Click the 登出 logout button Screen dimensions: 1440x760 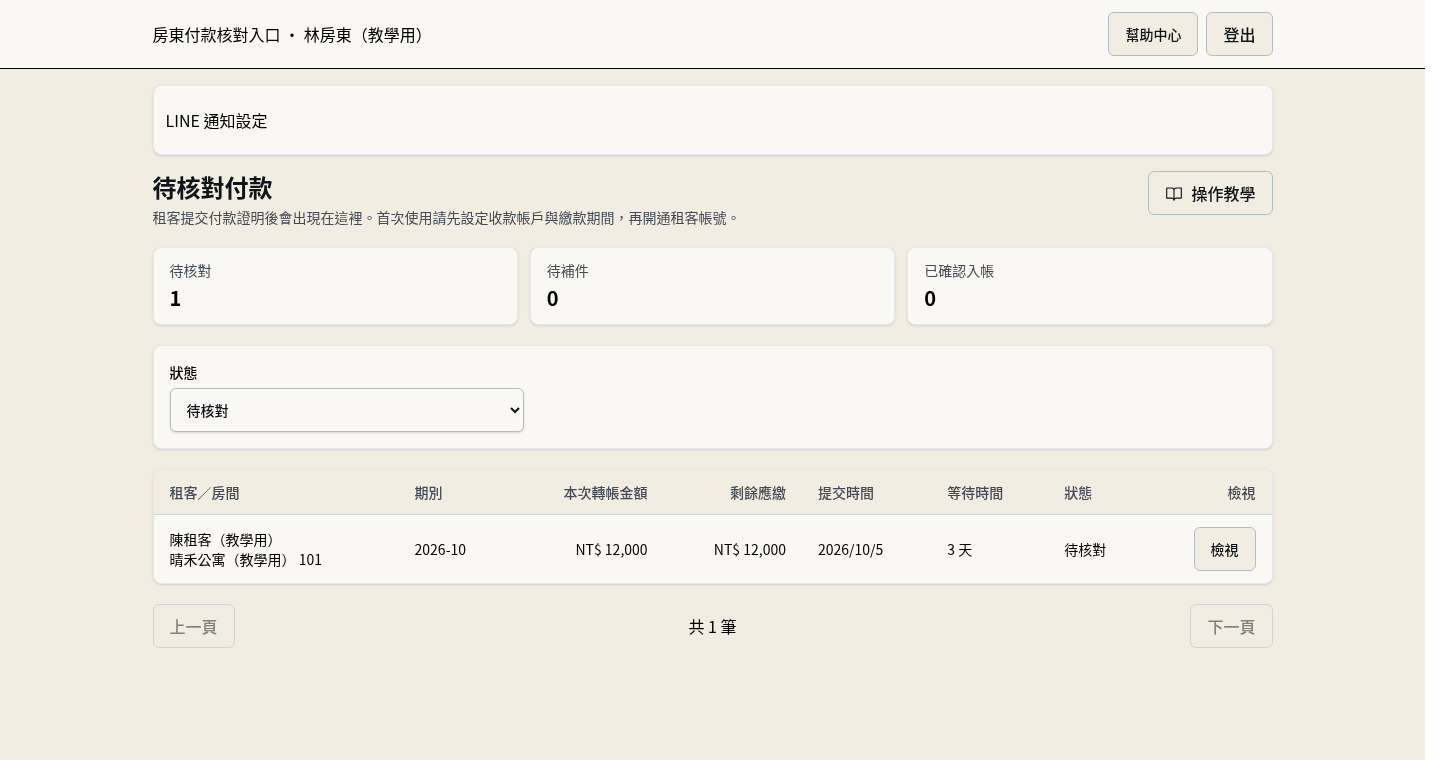(1239, 34)
